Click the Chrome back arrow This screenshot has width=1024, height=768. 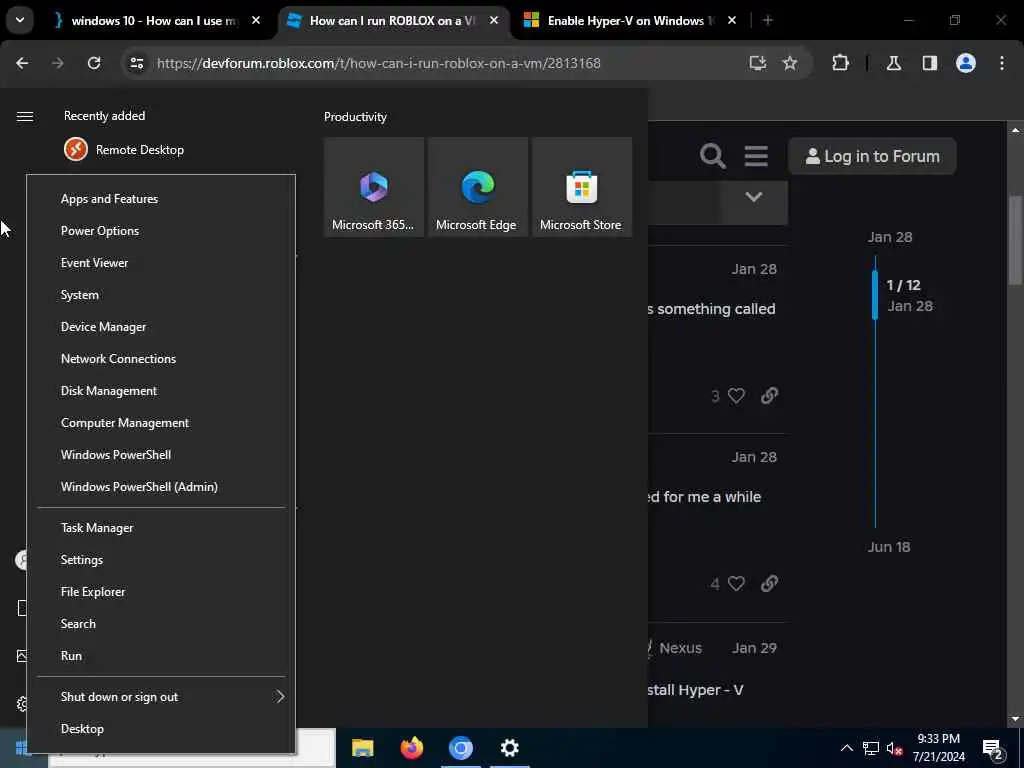point(22,63)
